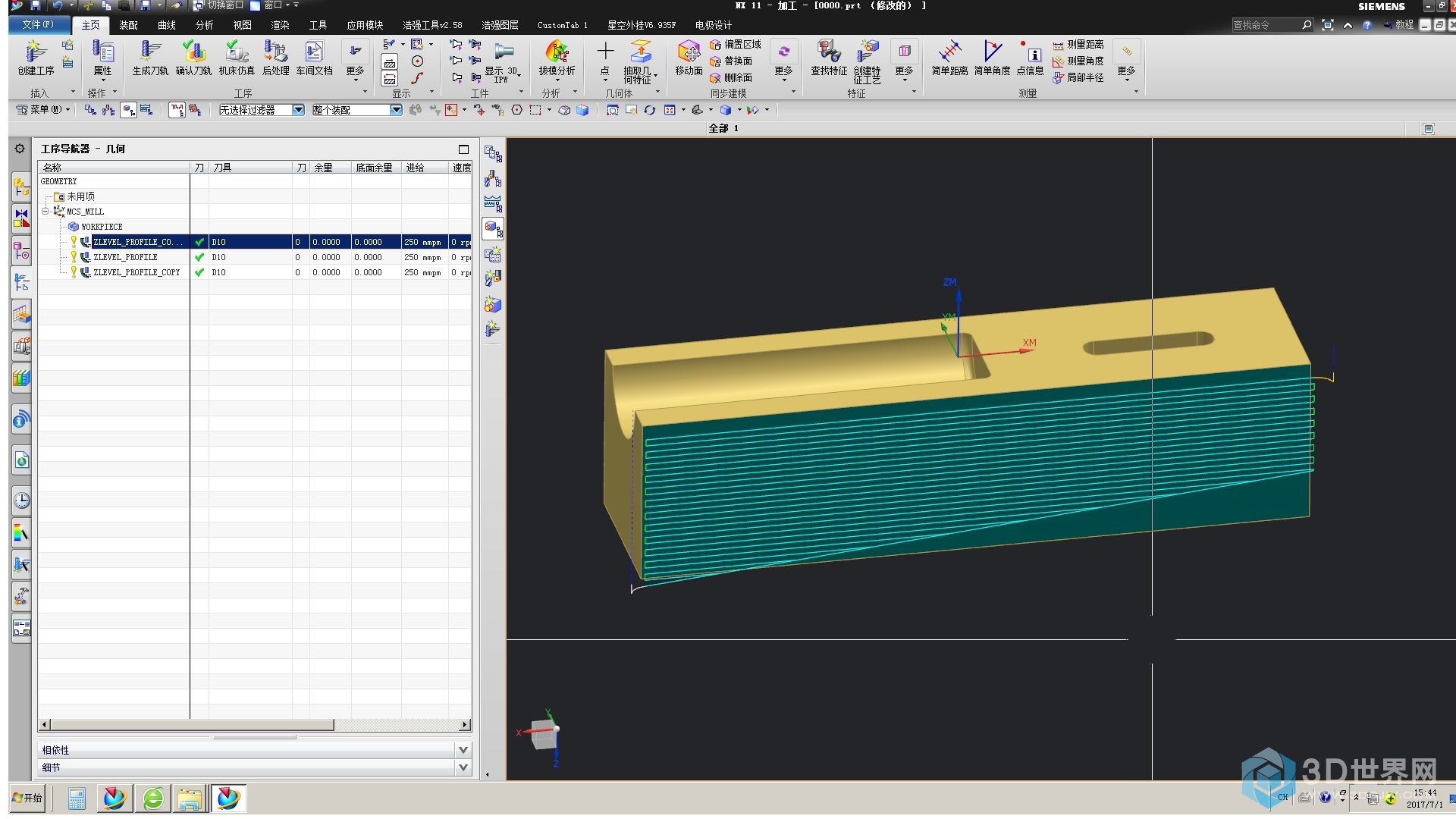Open 查找特征 (Find Features) tool

tap(829, 58)
